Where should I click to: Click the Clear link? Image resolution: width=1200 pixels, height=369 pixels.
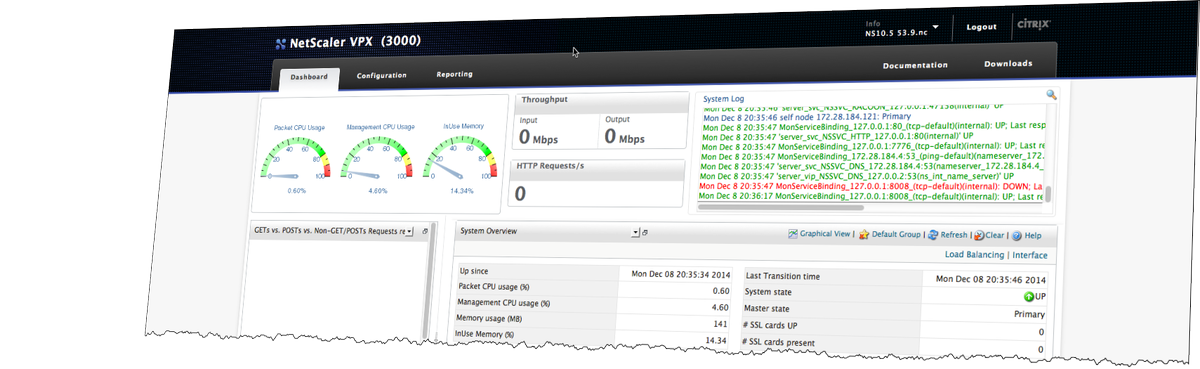pos(995,236)
